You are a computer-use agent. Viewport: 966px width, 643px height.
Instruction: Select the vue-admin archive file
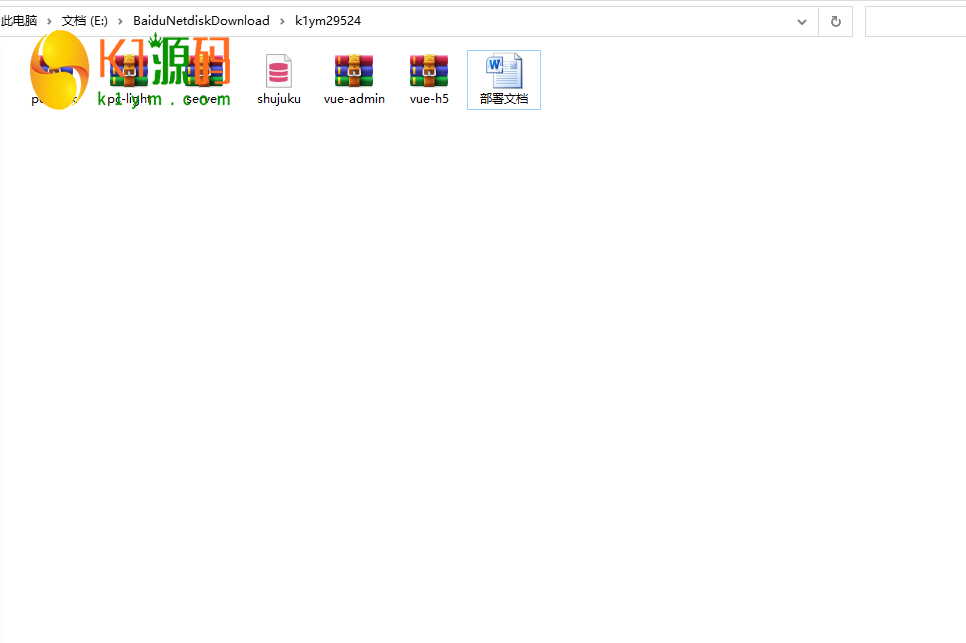click(354, 79)
